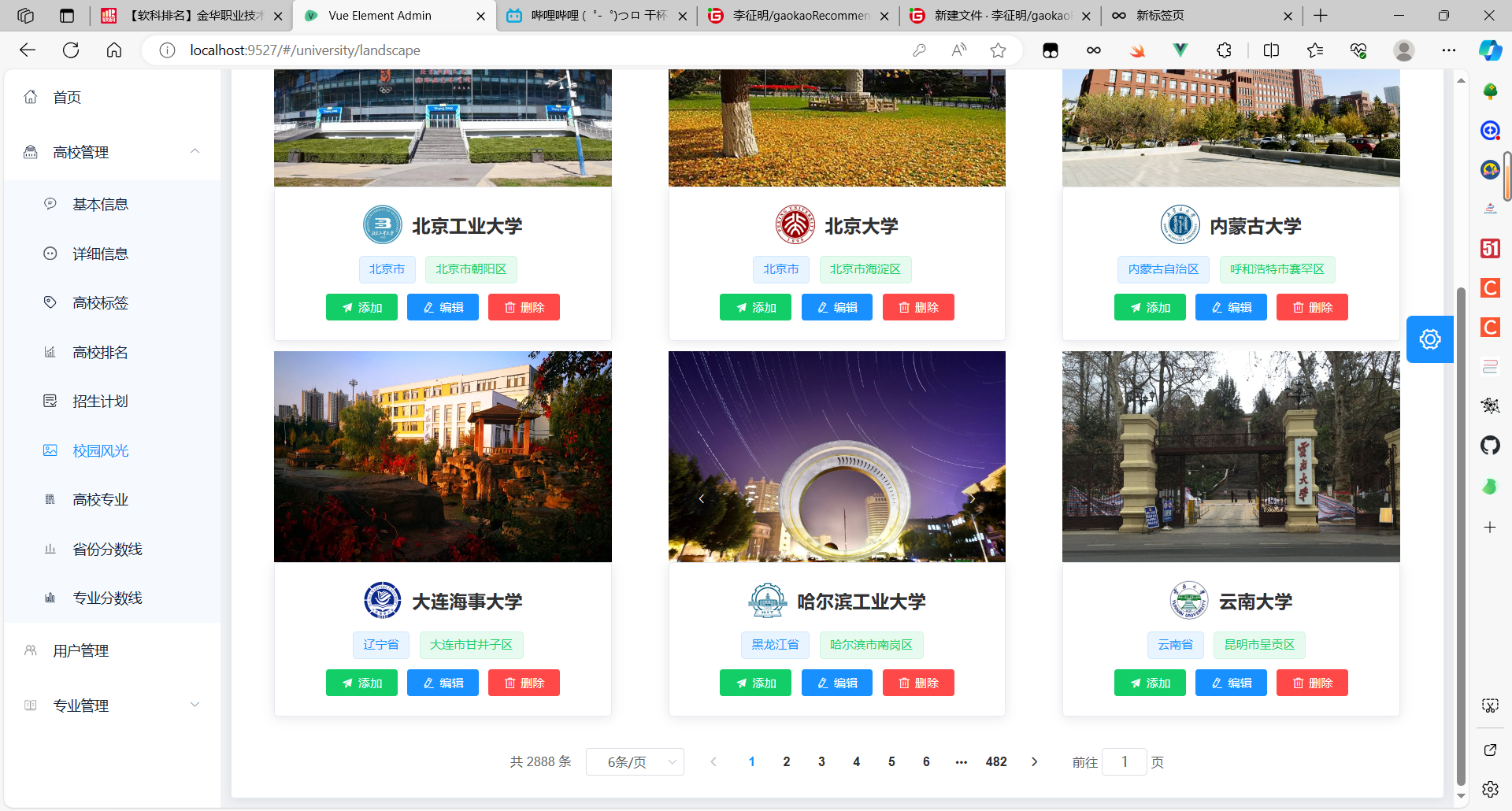The width and height of the screenshot is (1512, 811).
Task: Click the page vertical scrollbar
Action: (x=1461, y=535)
